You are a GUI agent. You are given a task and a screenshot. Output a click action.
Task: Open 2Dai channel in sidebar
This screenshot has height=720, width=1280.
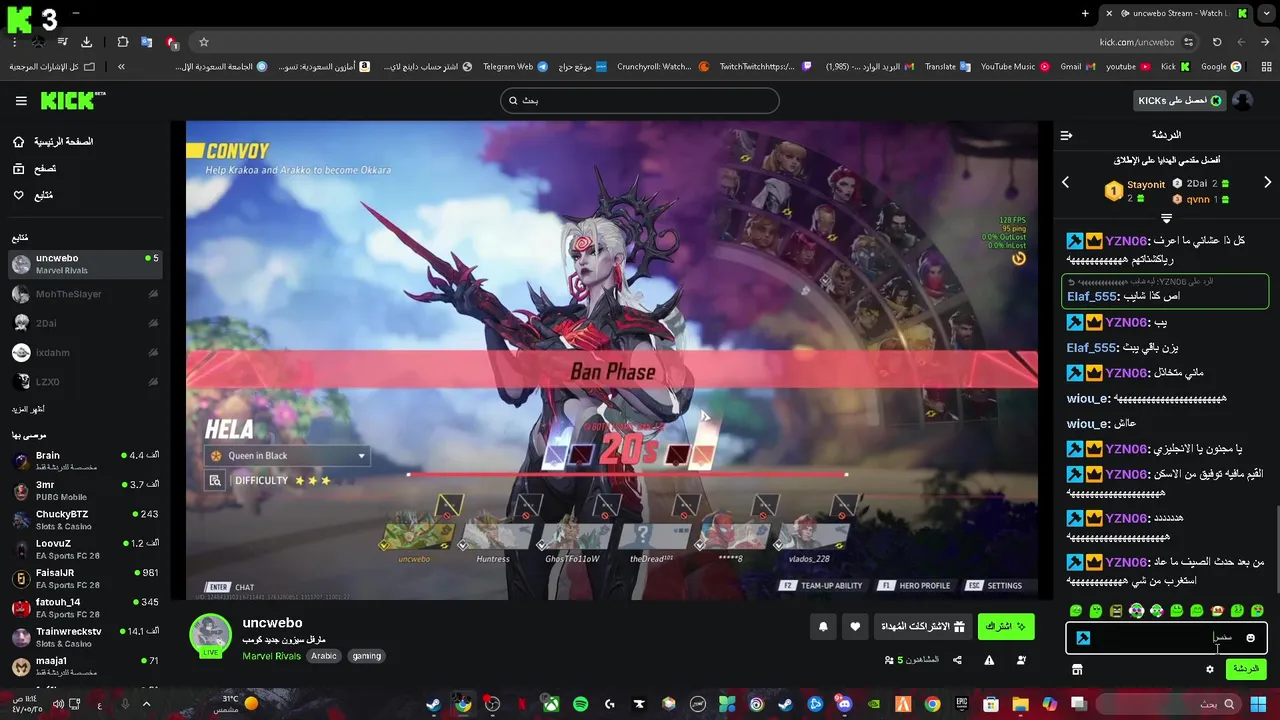pyautogui.click(x=85, y=323)
